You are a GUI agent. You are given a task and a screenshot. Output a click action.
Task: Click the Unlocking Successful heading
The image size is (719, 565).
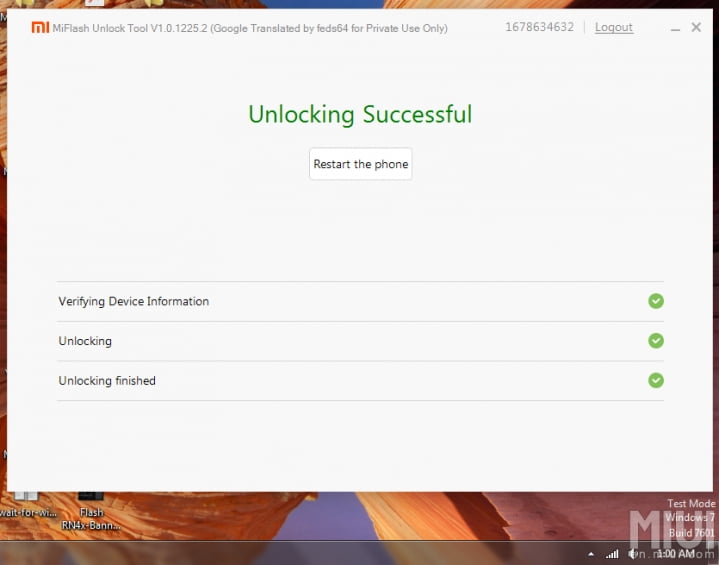click(x=360, y=114)
